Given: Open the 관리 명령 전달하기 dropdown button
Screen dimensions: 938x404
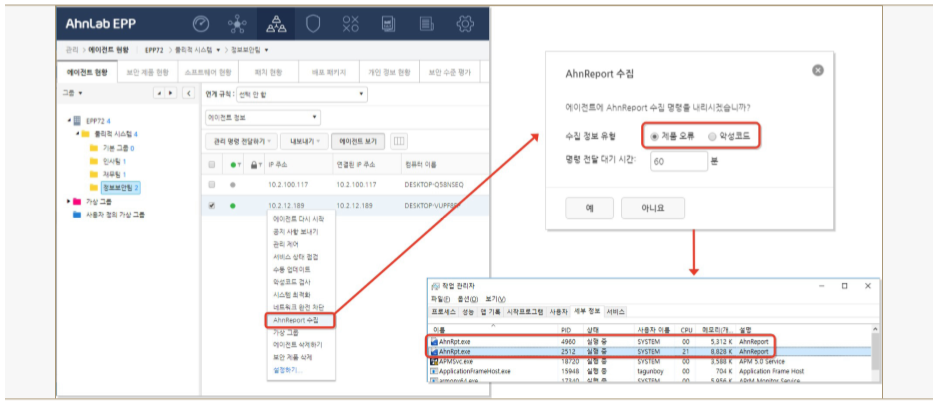Looking at the screenshot, I should 240,142.
